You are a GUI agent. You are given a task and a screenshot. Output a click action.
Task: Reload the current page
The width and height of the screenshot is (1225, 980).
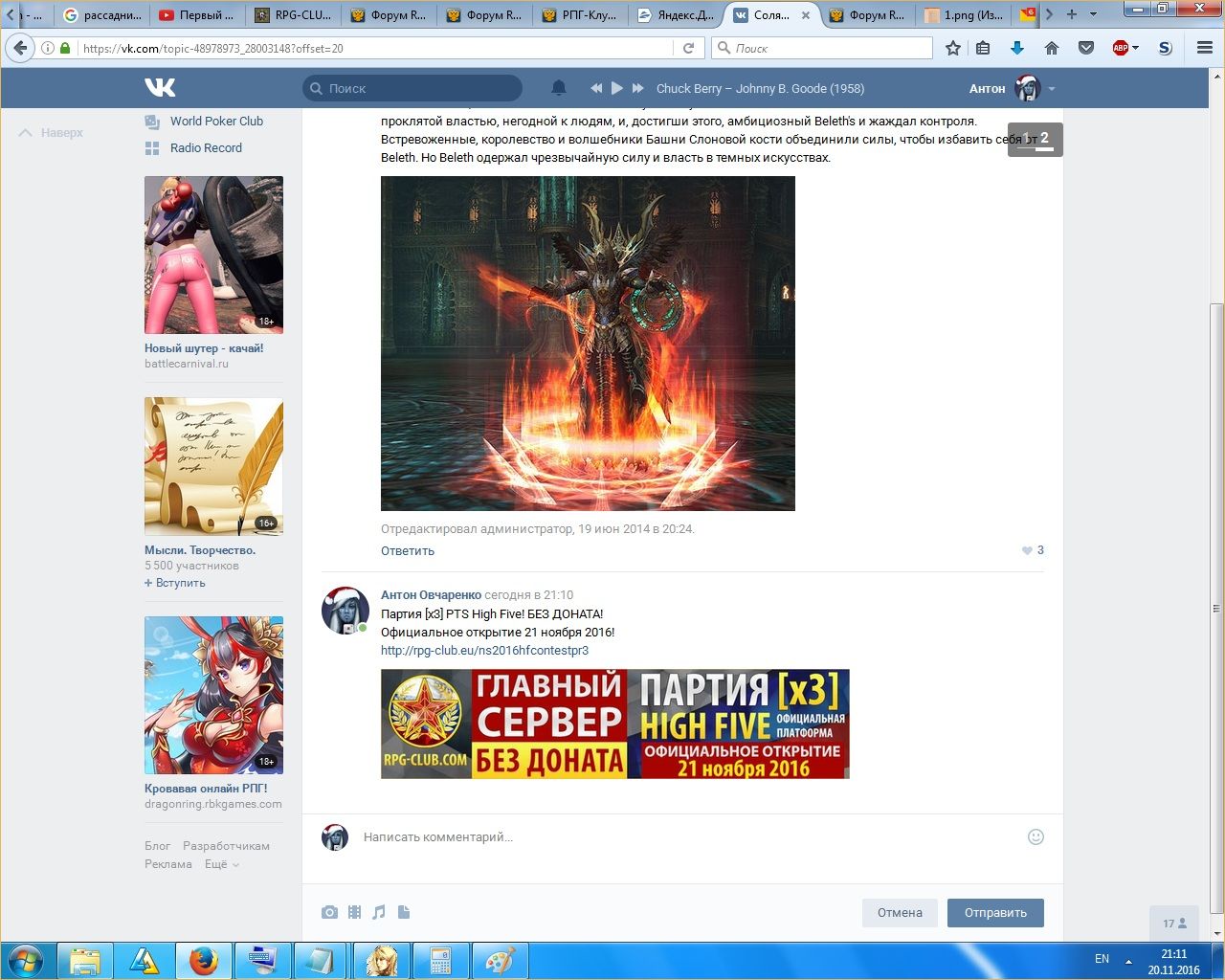click(x=688, y=48)
